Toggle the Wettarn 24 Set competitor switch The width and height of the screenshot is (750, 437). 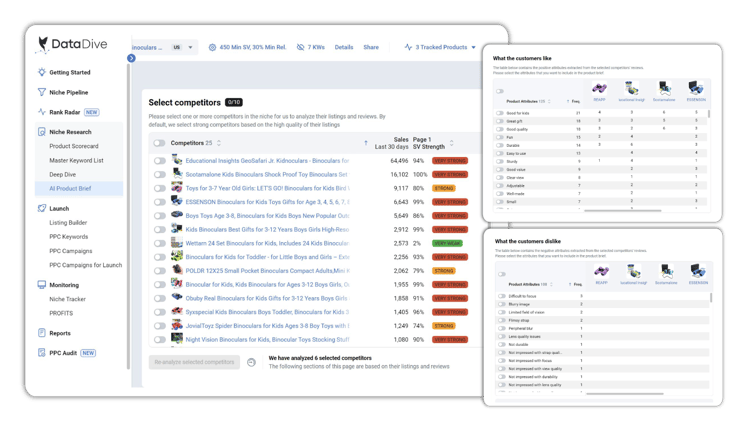click(160, 243)
